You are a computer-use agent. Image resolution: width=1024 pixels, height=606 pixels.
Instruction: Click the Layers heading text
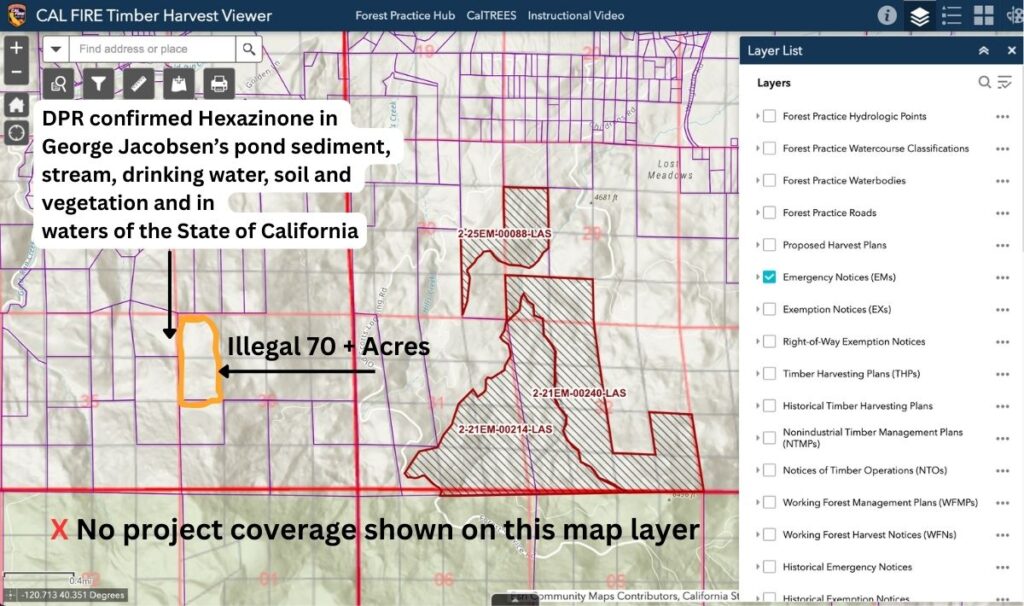click(x=774, y=83)
